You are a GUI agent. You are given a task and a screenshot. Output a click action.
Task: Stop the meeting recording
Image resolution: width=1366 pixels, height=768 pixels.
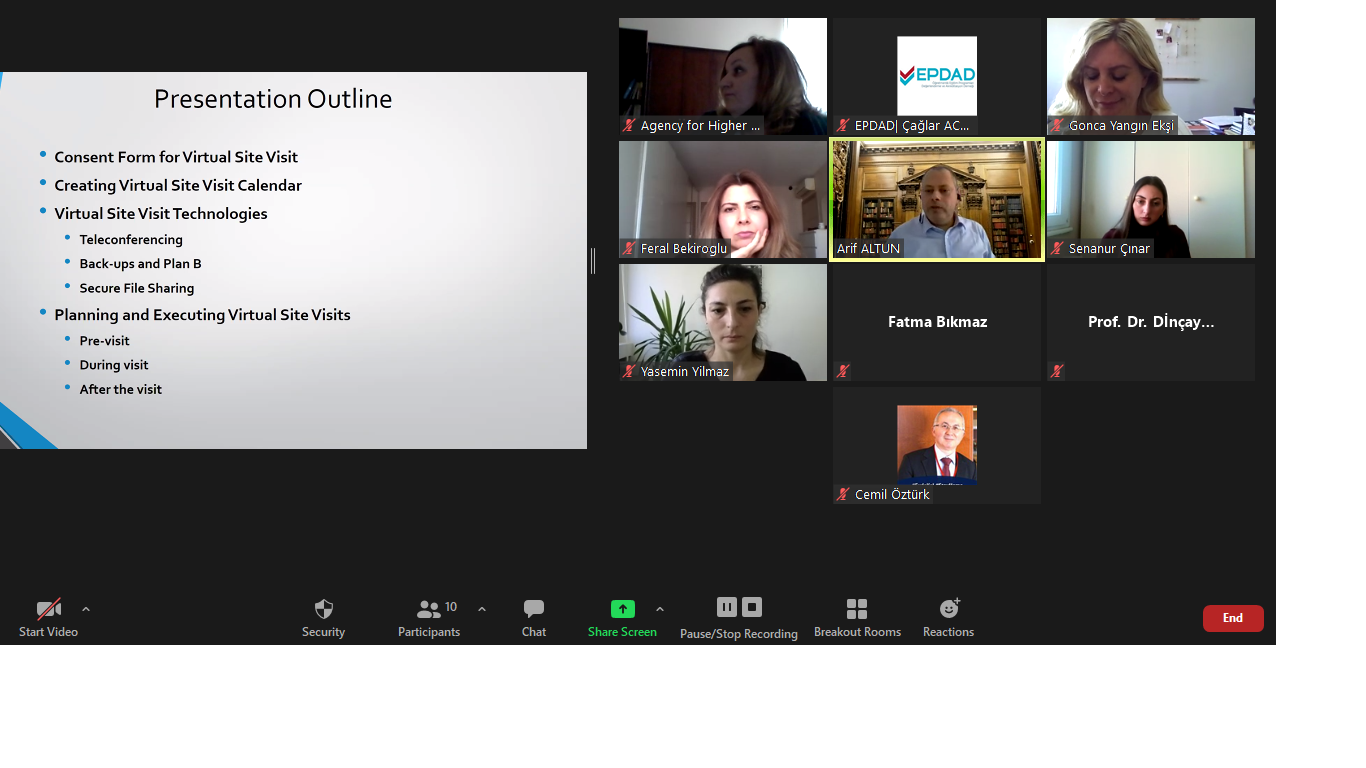point(752,607)
